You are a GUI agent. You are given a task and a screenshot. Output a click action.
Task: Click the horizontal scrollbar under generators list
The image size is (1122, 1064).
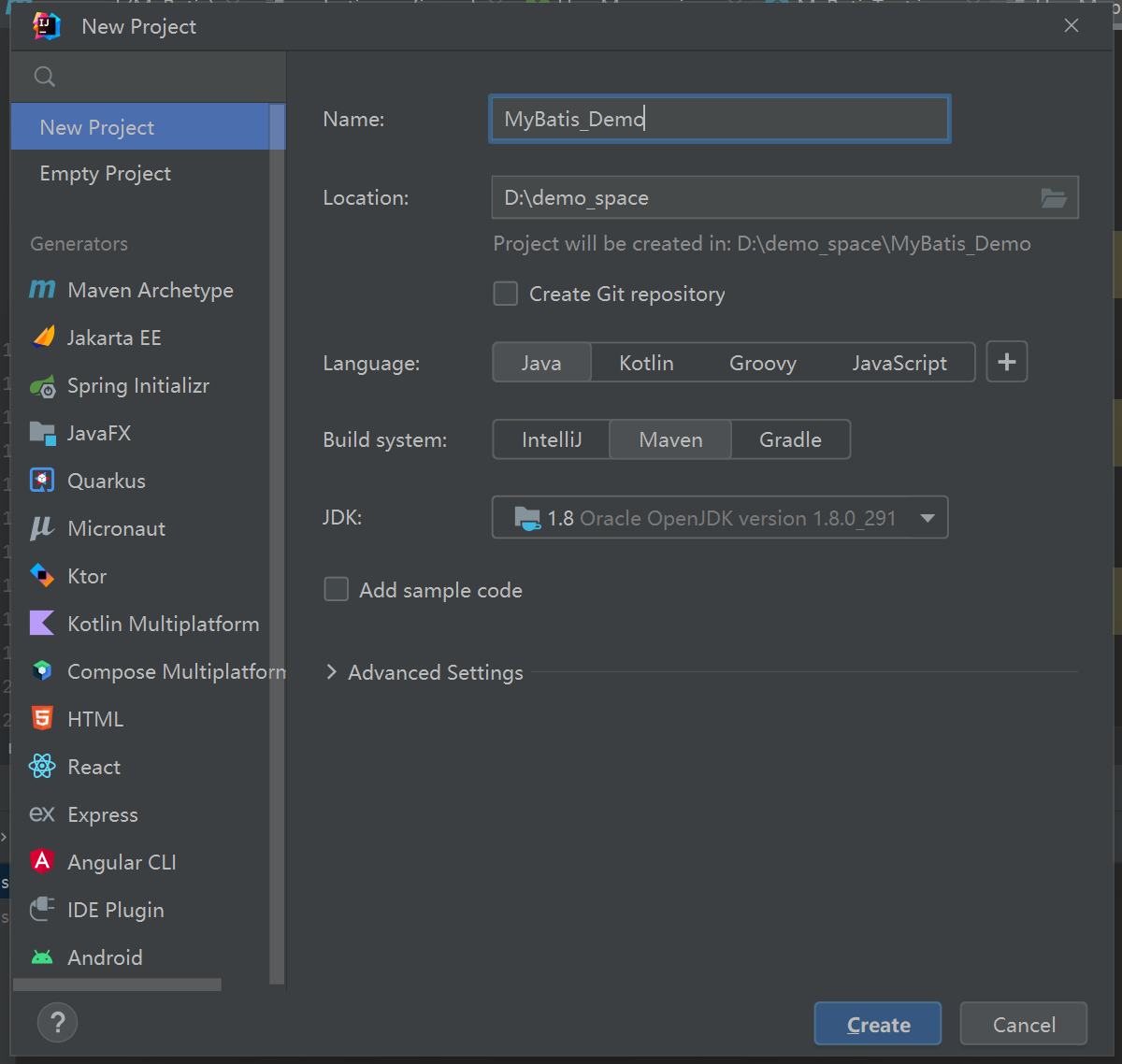click(118, 984)
